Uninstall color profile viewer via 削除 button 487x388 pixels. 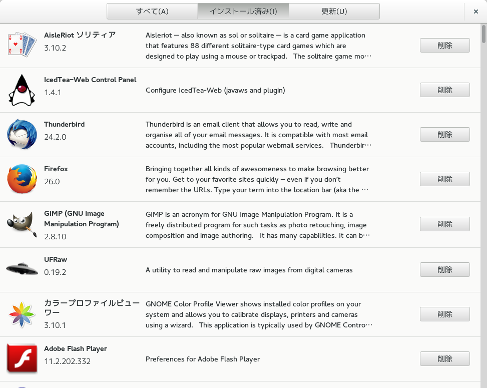[x=445, y=314]
